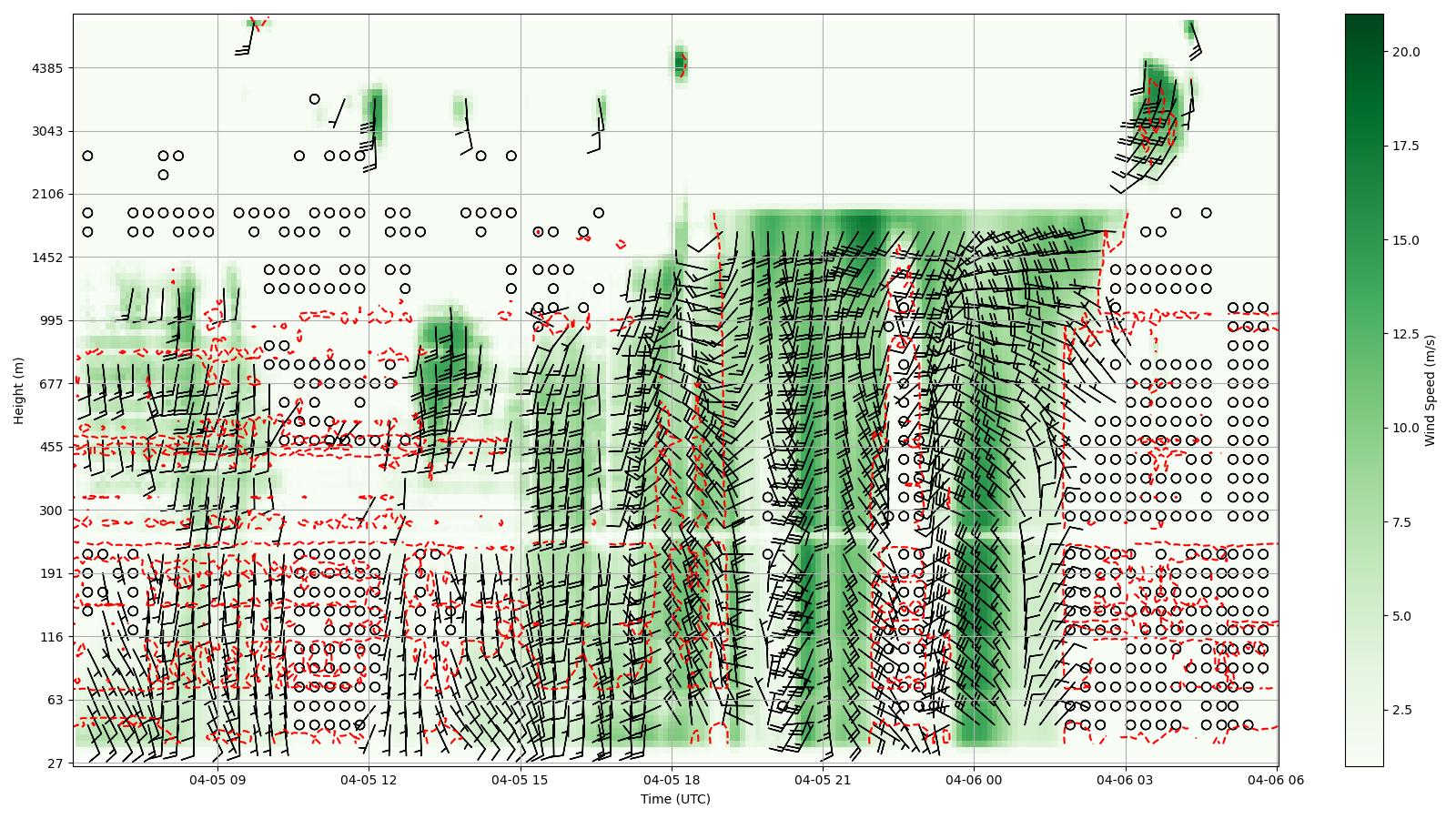The width and height of the screenshot is (1456, 819).
Task: Select the '04-06 06' time tick label
Action: point(1276,780)
